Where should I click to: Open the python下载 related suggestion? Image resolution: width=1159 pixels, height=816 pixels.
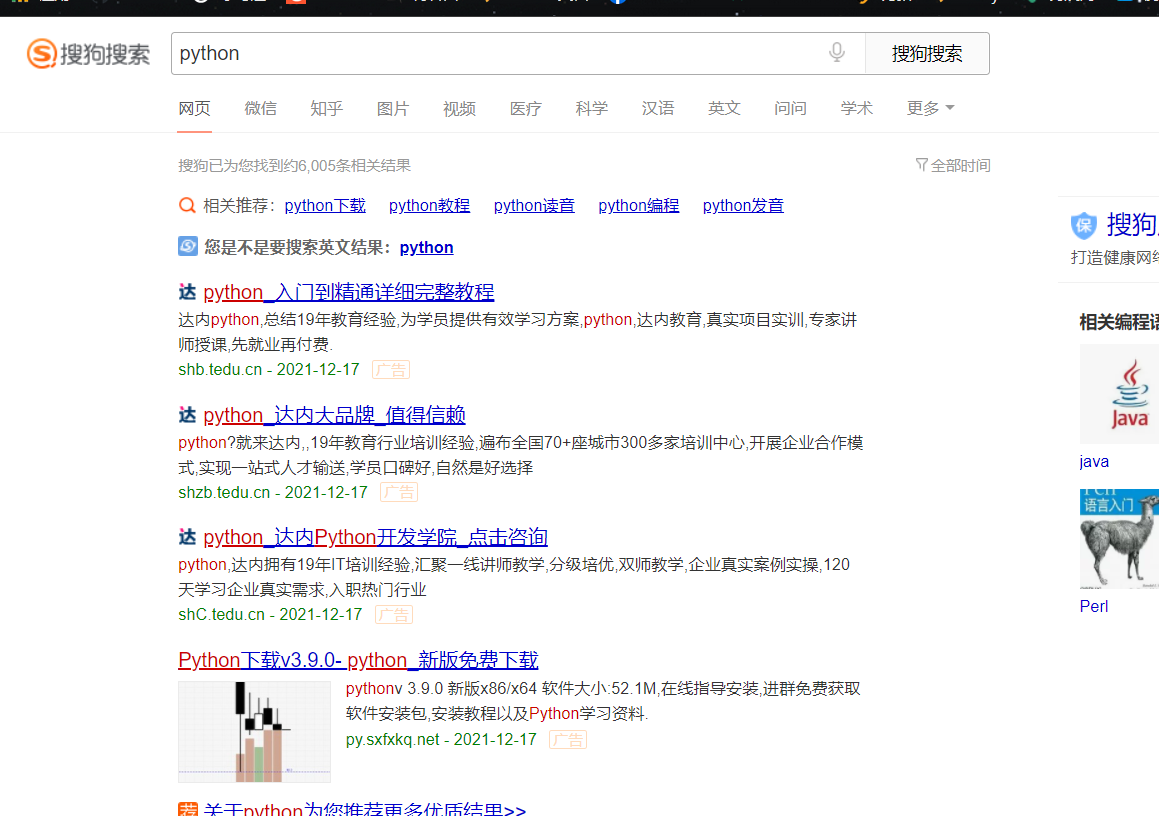coord(325,205)
